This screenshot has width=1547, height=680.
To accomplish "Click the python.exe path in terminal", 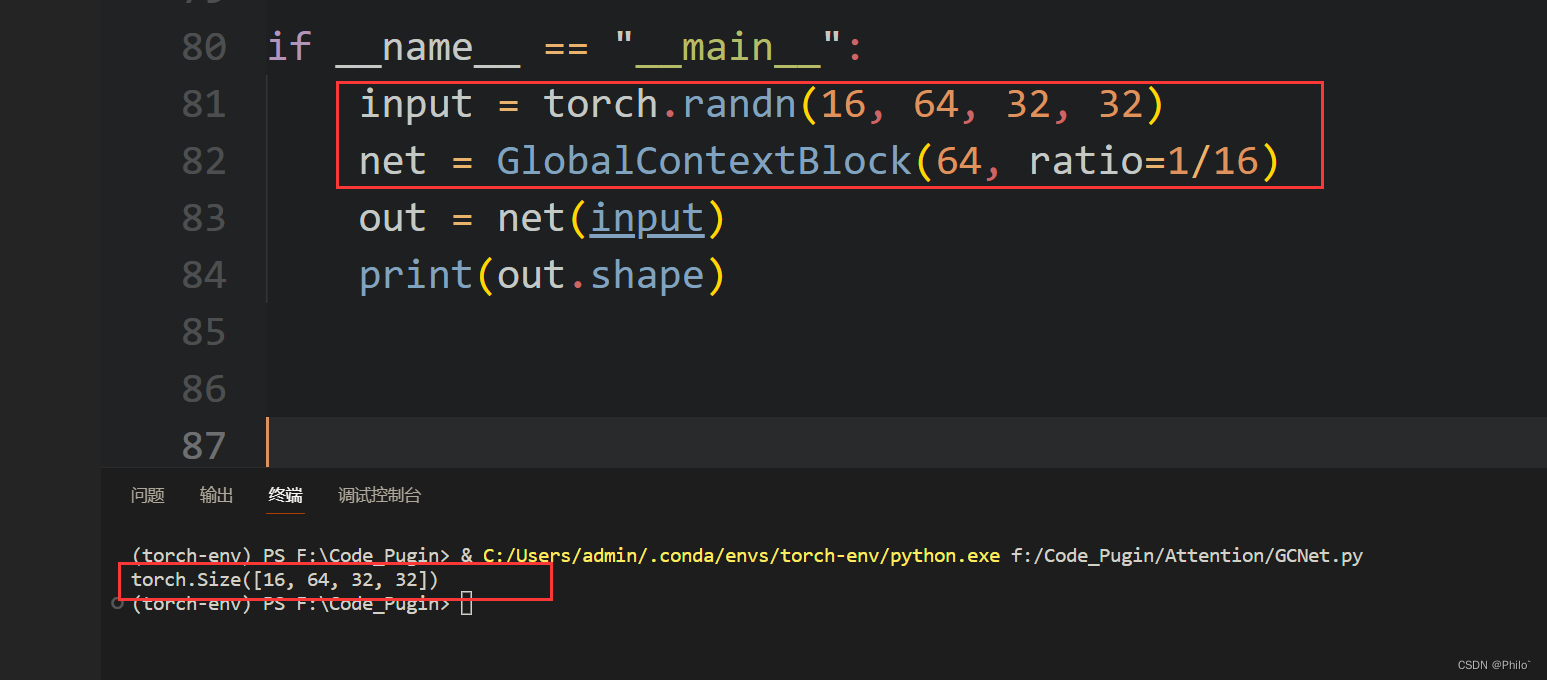I will tap(741, 555).
